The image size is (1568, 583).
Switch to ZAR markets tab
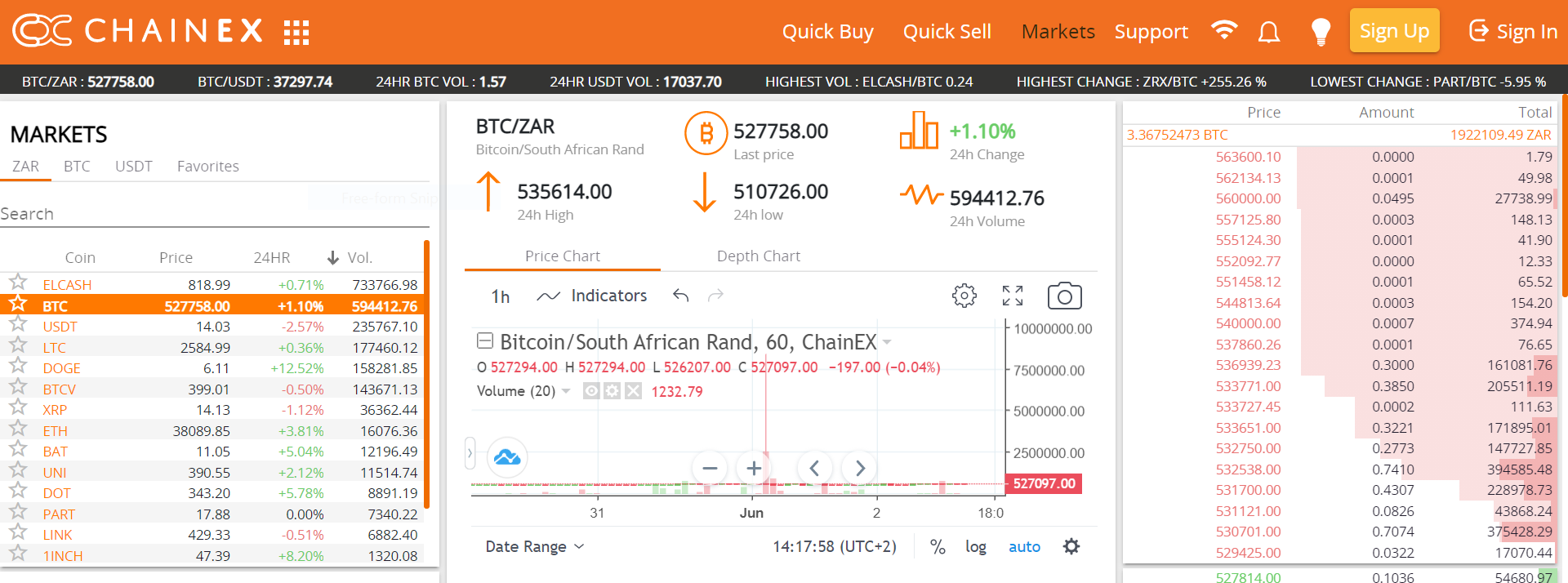point(25,166)
